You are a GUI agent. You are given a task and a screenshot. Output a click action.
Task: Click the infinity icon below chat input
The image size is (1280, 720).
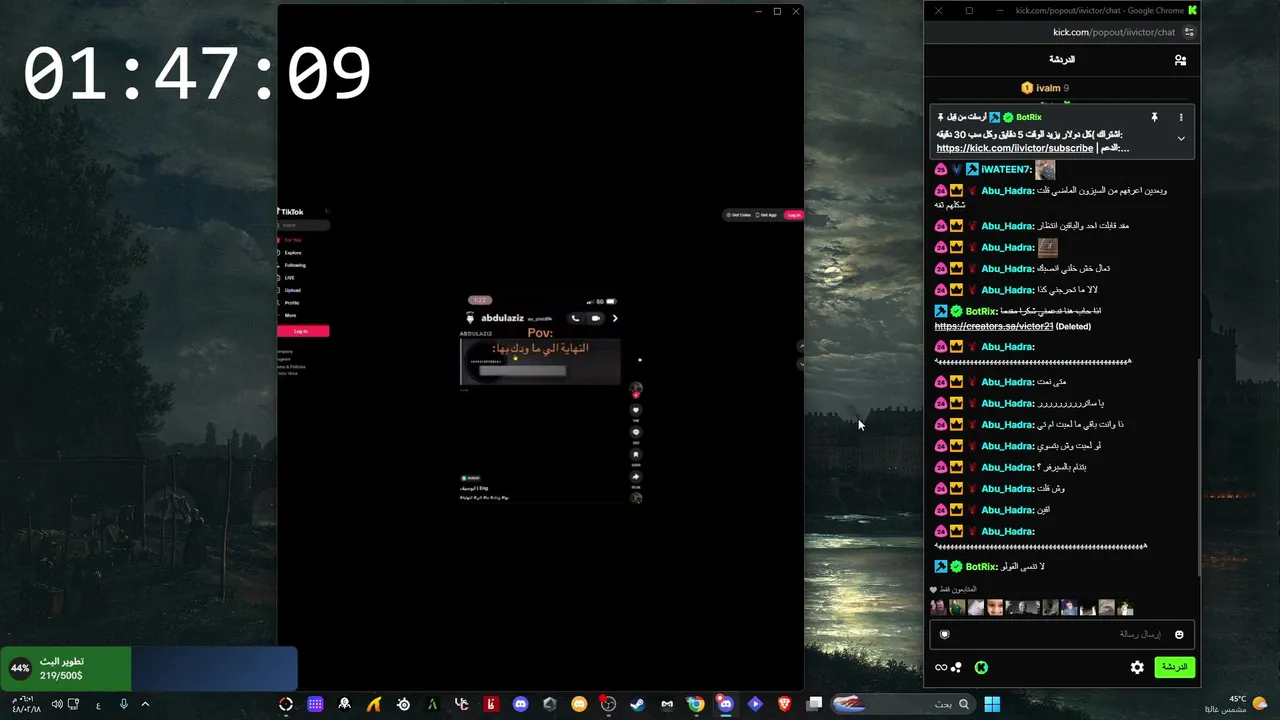940,667
